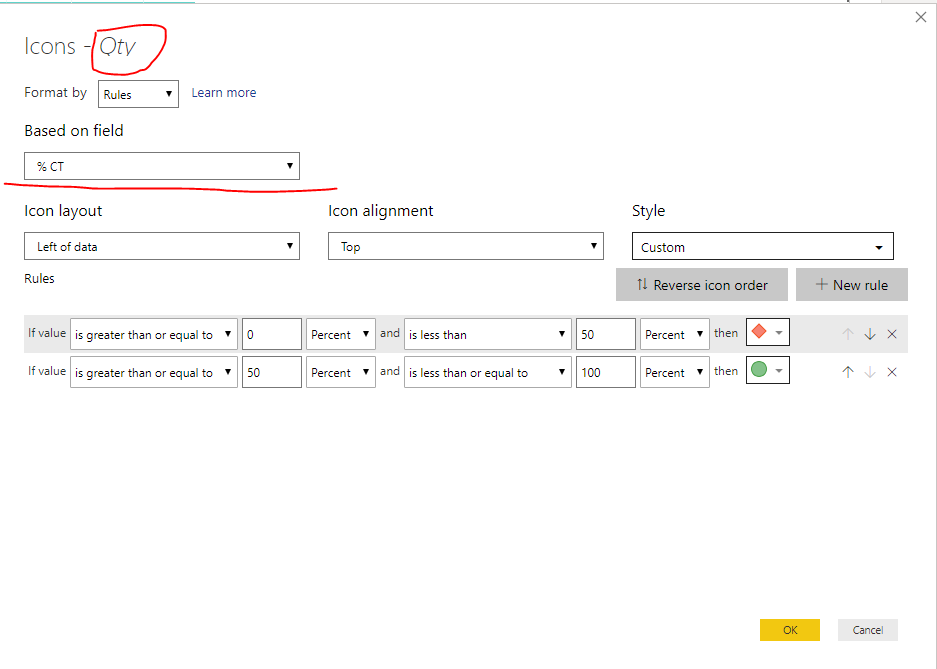The image size is (937, 669).
Task: Click second rule's maximum value field showing 100
Action: [x=605, y=372]
